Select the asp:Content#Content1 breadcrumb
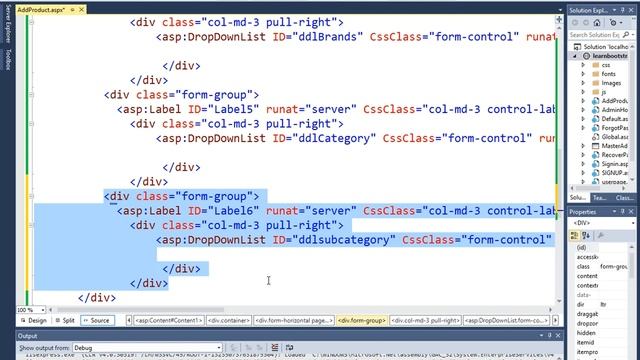Screen dimensions: 640x360 pos(169,320)
